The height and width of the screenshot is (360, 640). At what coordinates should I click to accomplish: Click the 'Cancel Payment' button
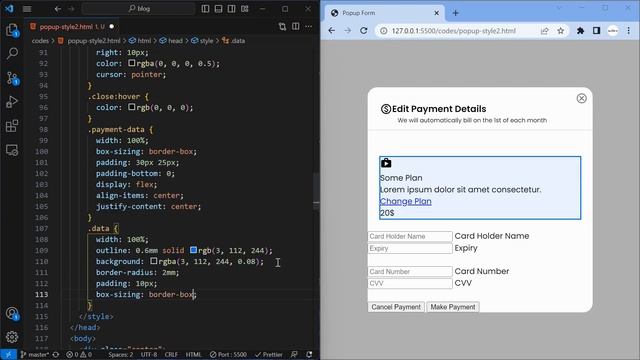click(396, 307)
